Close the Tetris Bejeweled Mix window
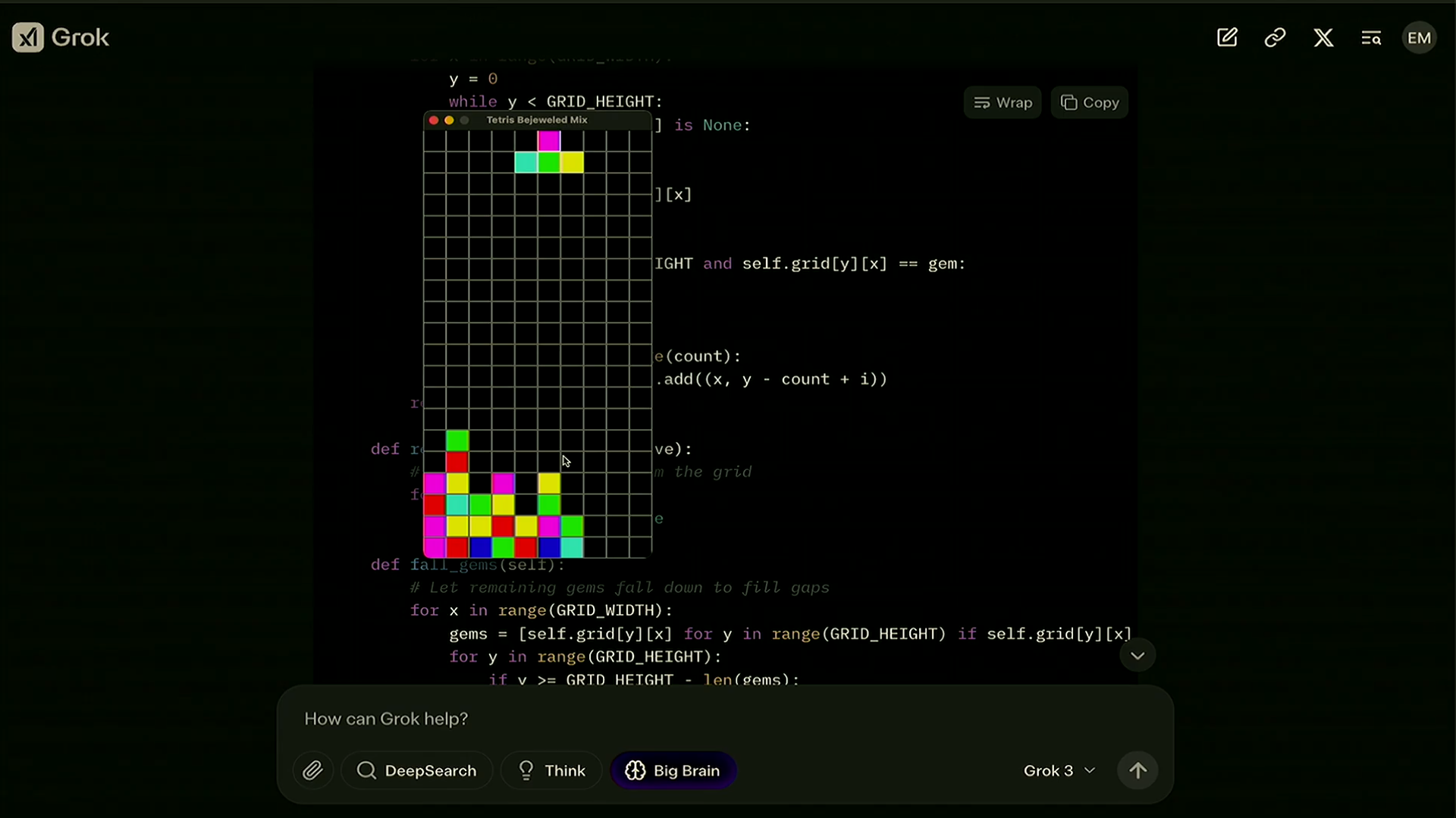The image size is (1456, 818). [434, 120]
